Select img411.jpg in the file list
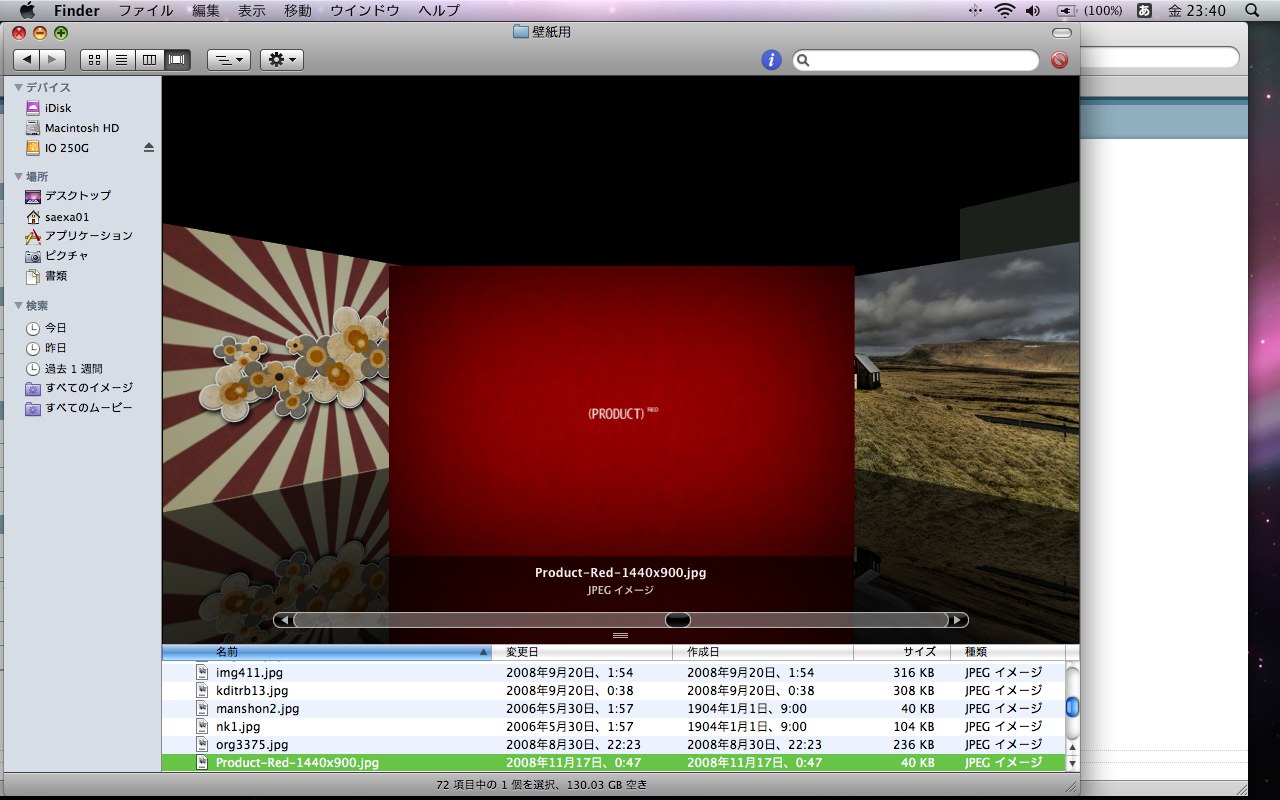 pos(613,673)
